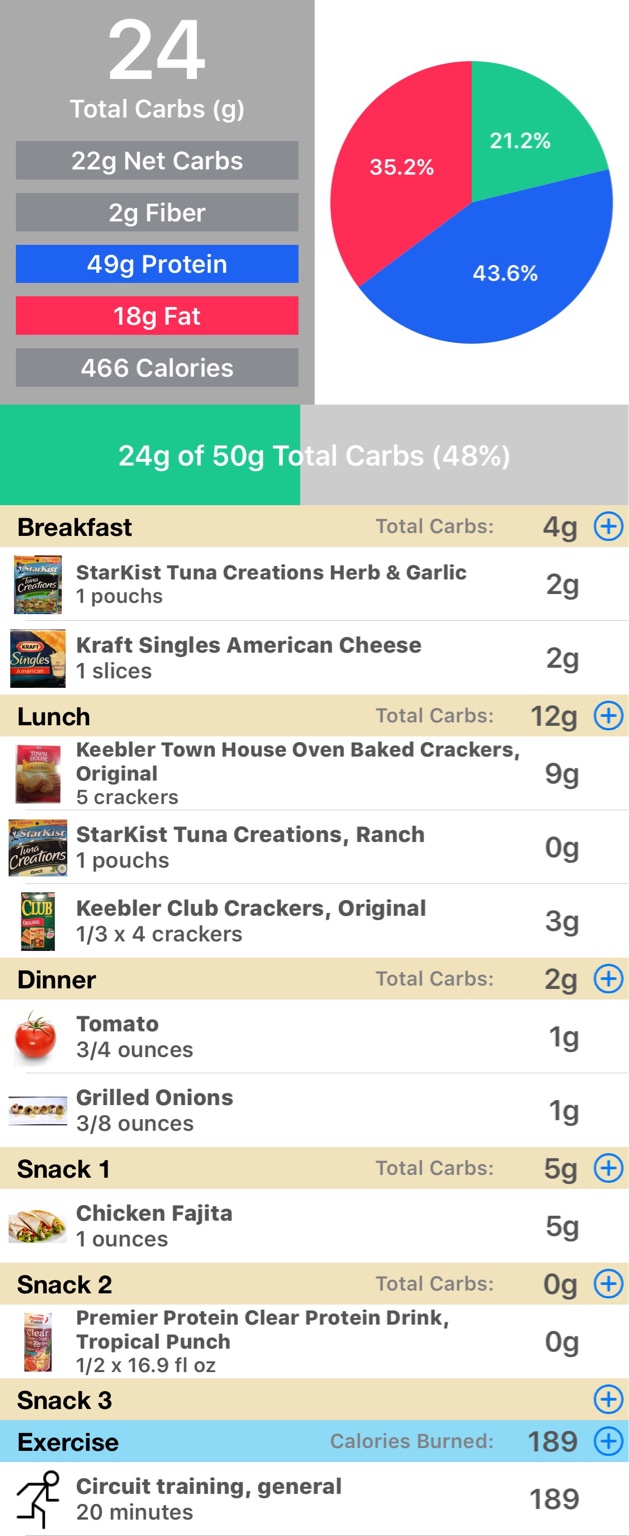Open the StarKist Herb & Garlic tuna entry
629x1536 pixels.
[x=314, y=584]
